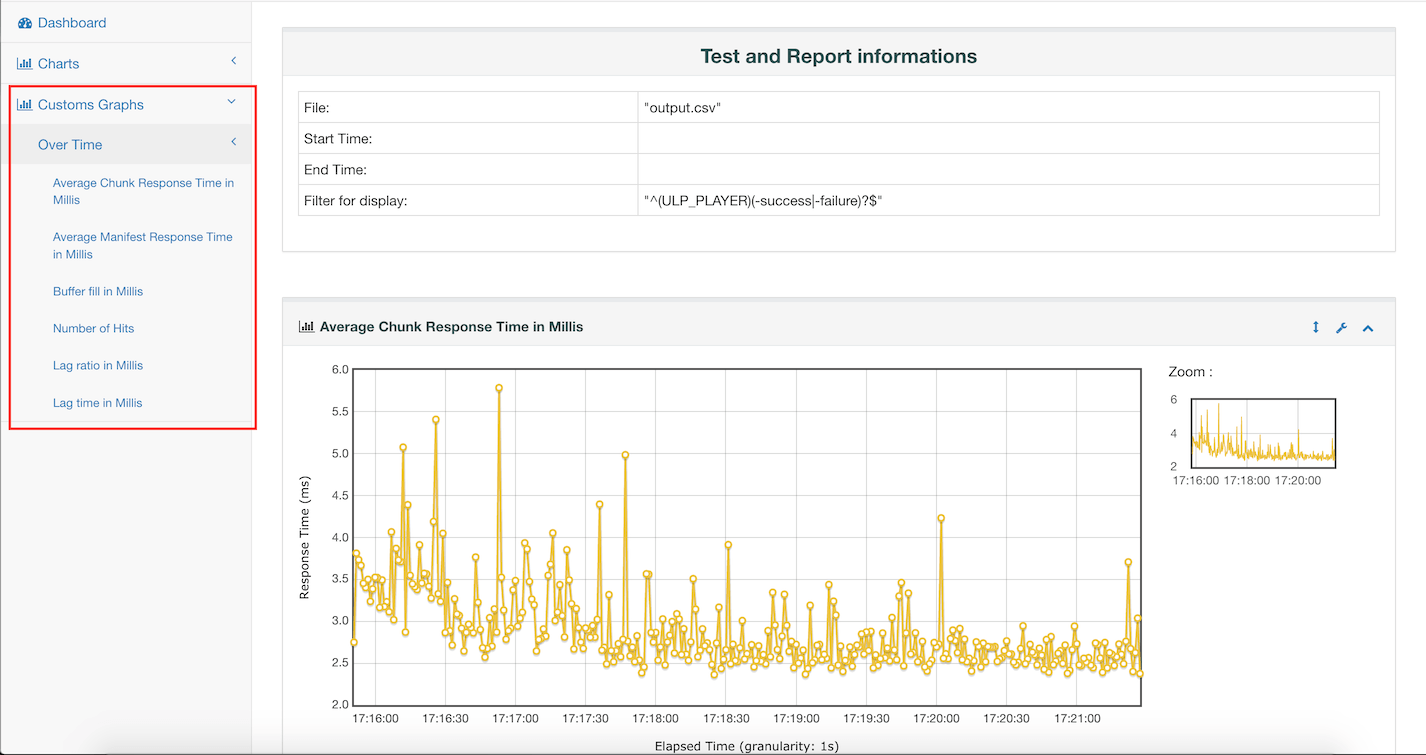This screenshot has height=755, width=1426.
Task: Click the highest peak data point near 5.8 ms
Action: click(x=498, y=388)
